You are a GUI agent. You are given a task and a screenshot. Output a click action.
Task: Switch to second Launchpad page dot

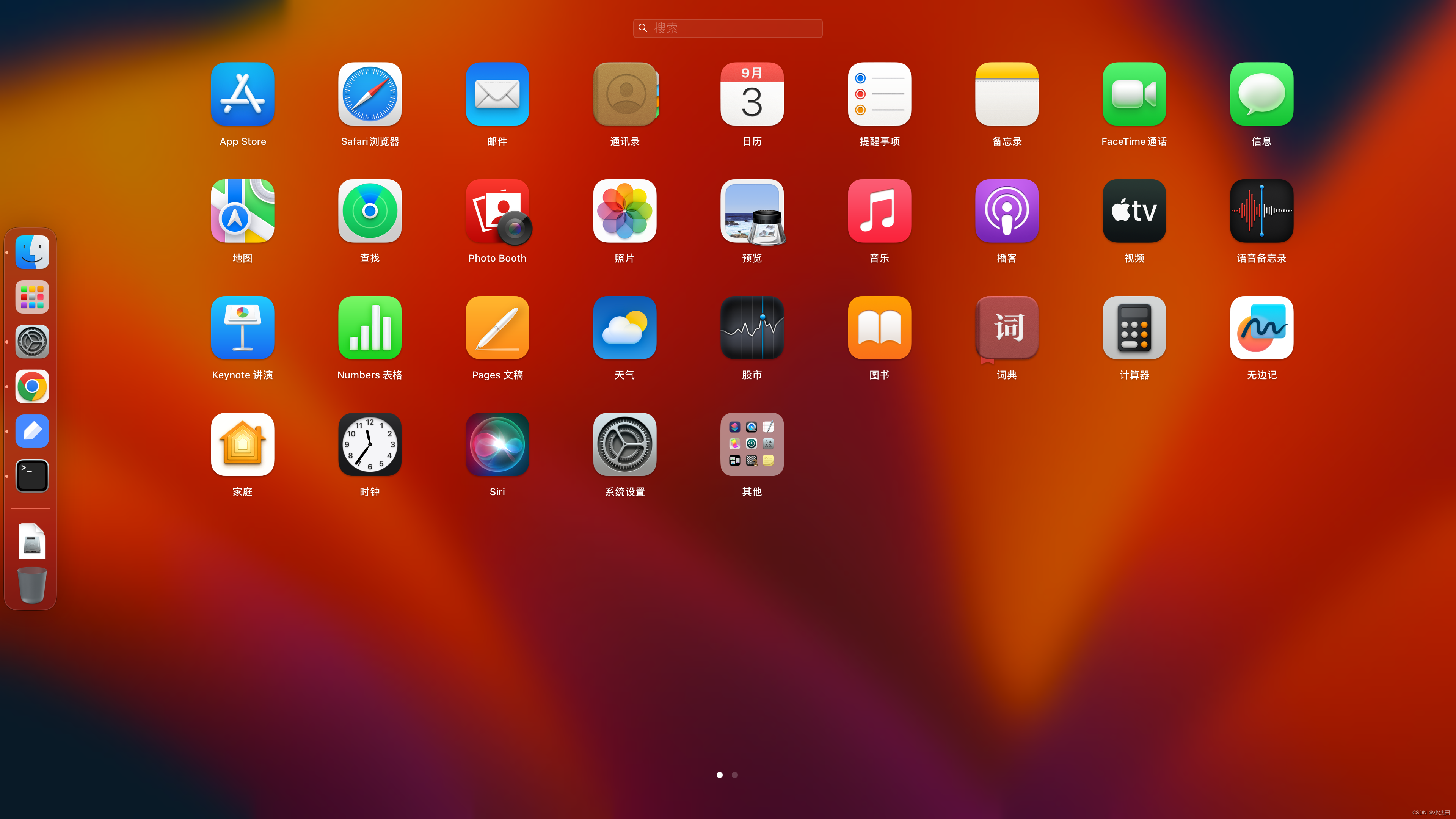(x=735, y=775)
